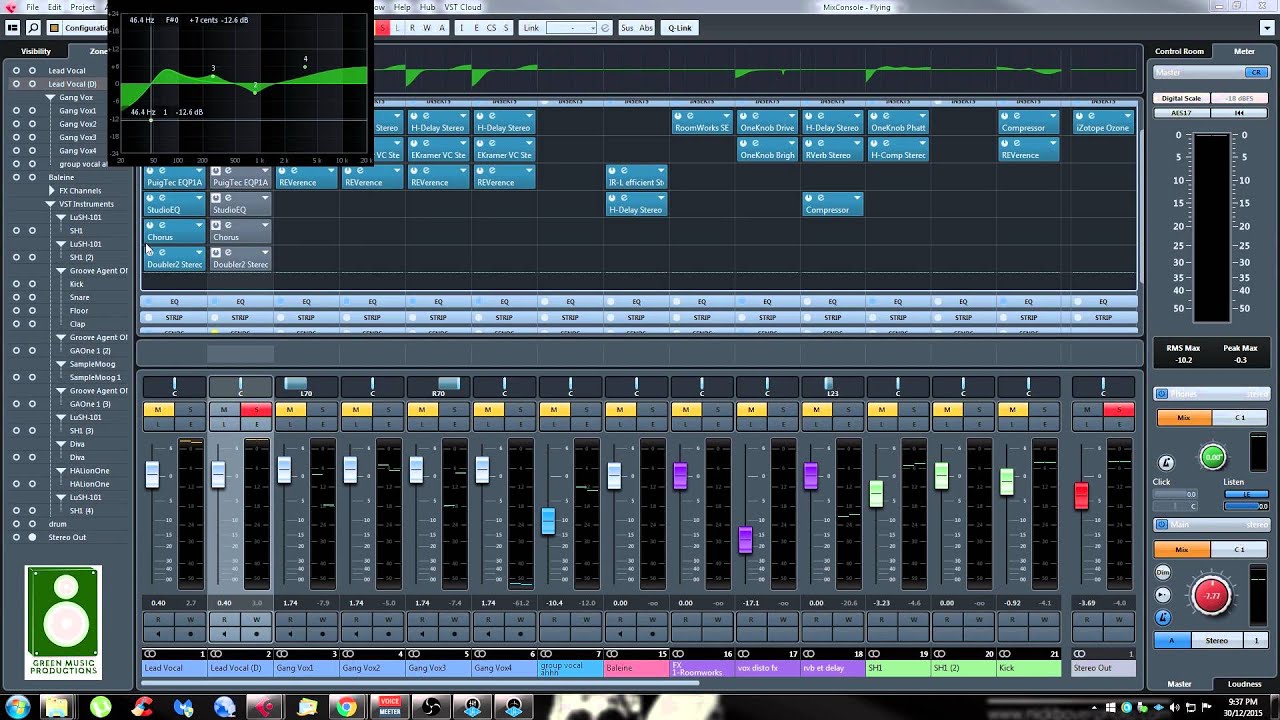Click the reset meter button beside AES17

[1239, 113]
